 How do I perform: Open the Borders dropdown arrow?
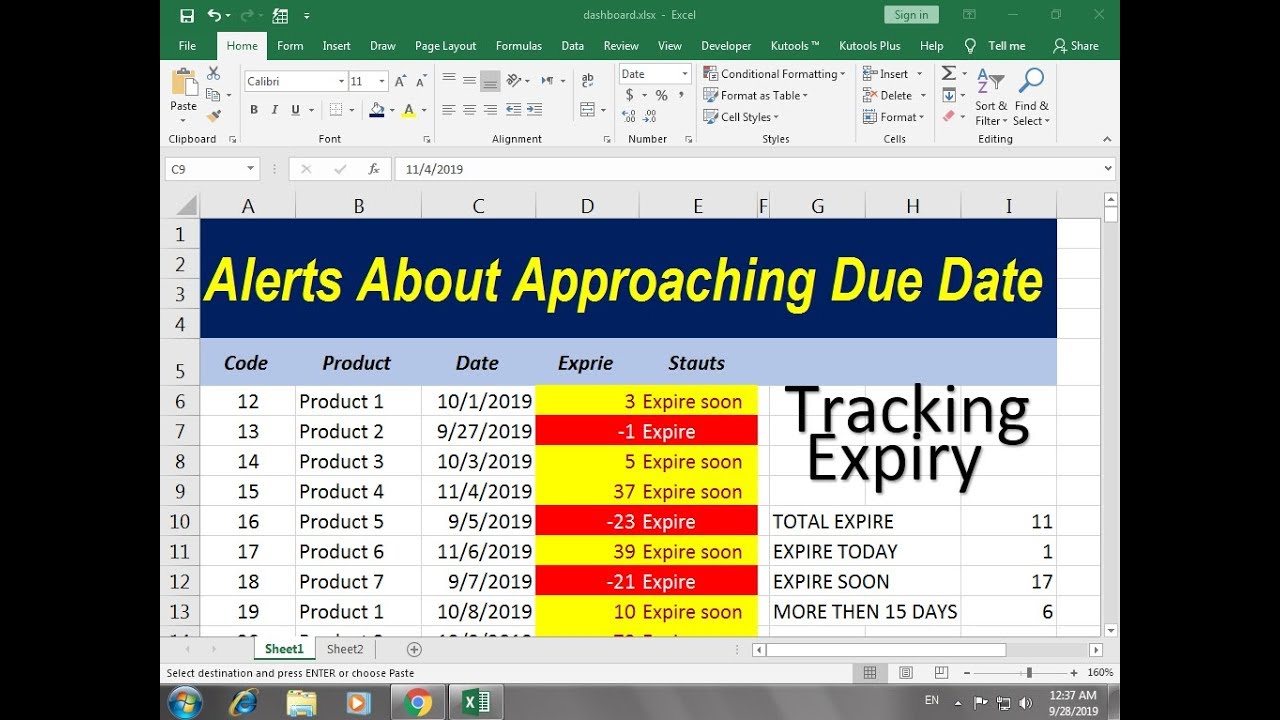[352, 110]
